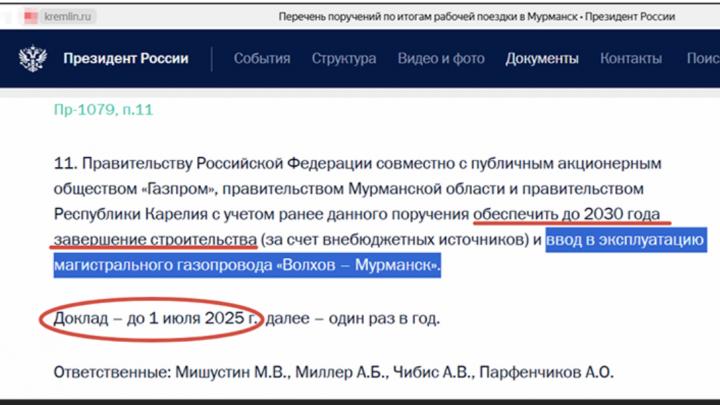Click the name Мишустин М.В.
The height and width of the screenshot is (405, 720).
(233, 372)
